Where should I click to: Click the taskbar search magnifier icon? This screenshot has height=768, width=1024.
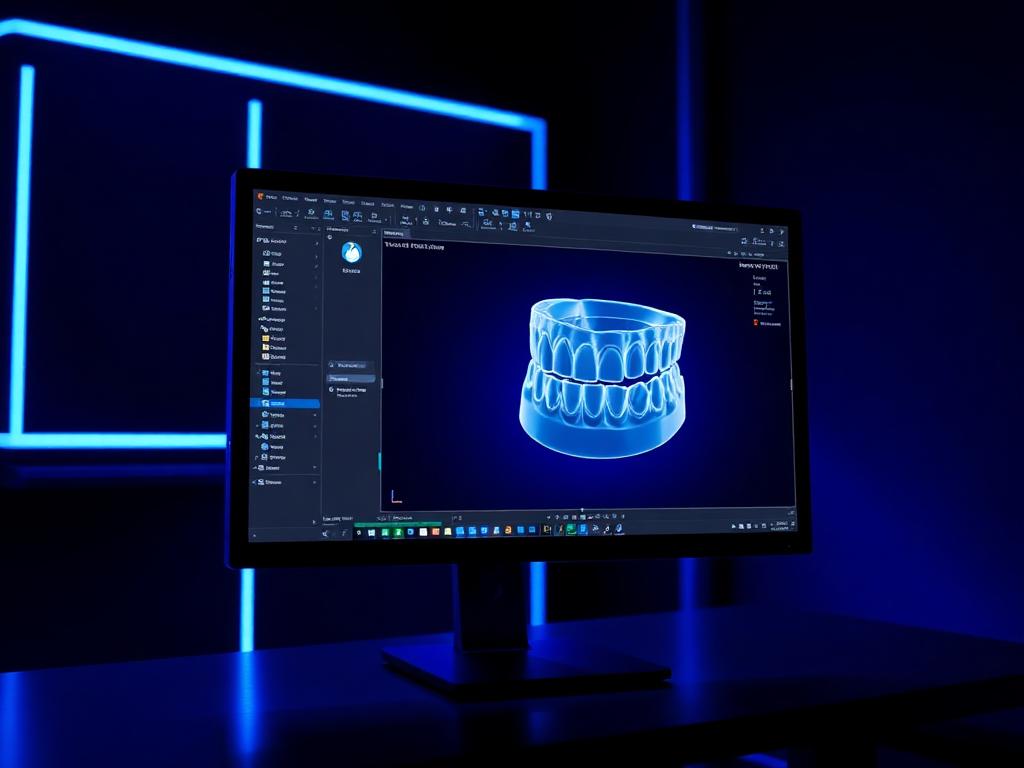coord(359,533)
